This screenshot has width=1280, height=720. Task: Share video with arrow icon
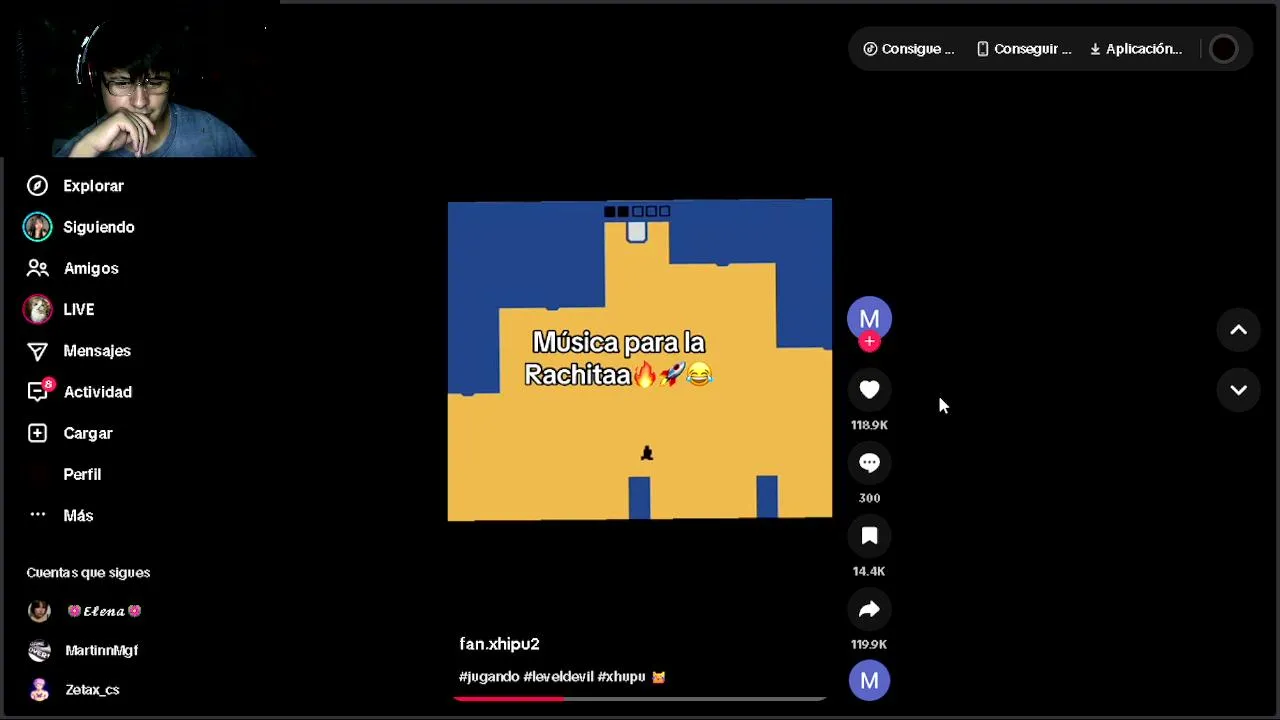(869, 609)
